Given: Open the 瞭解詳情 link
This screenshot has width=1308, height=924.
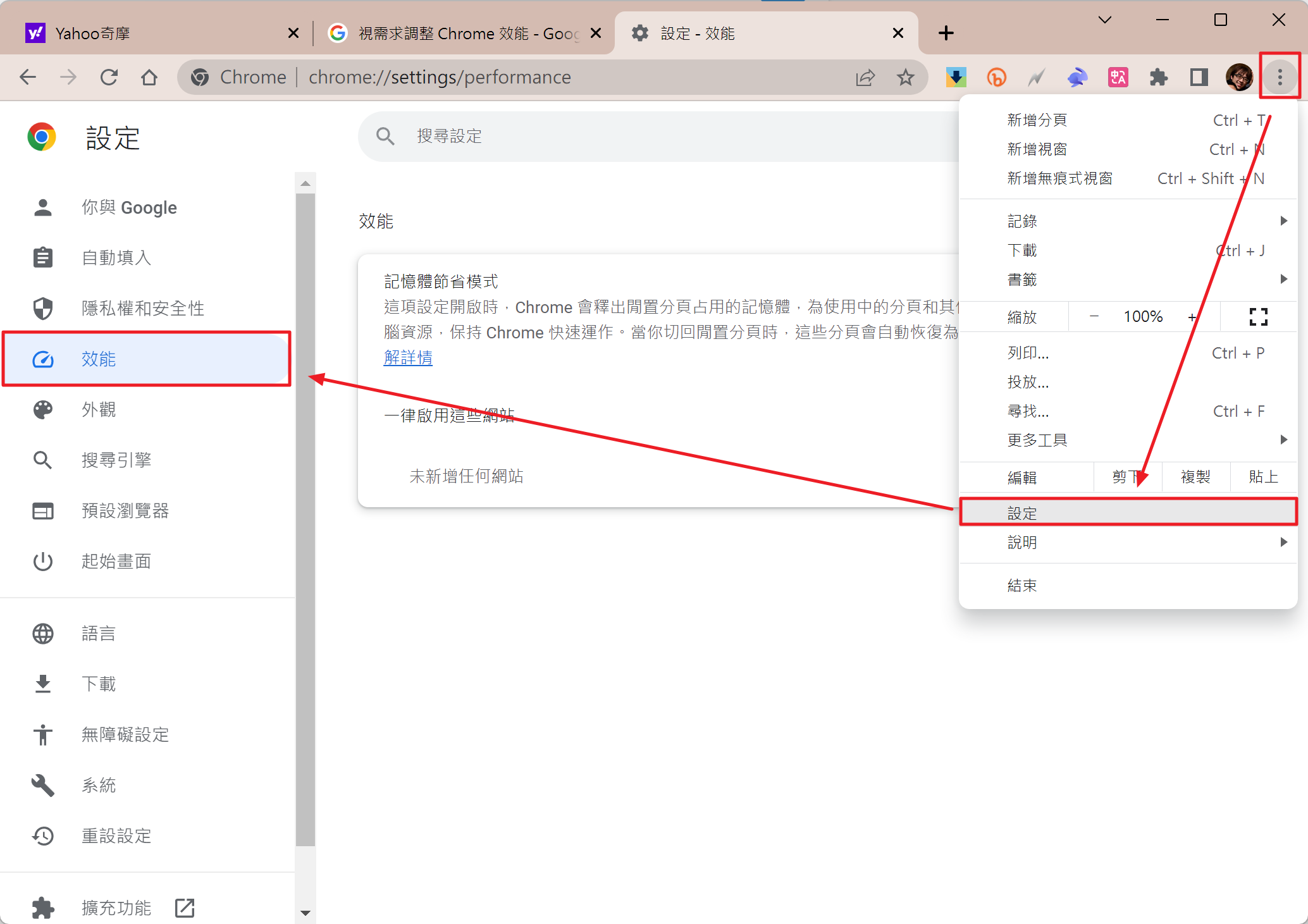Looking at the screenshot, I should (408, 358).
